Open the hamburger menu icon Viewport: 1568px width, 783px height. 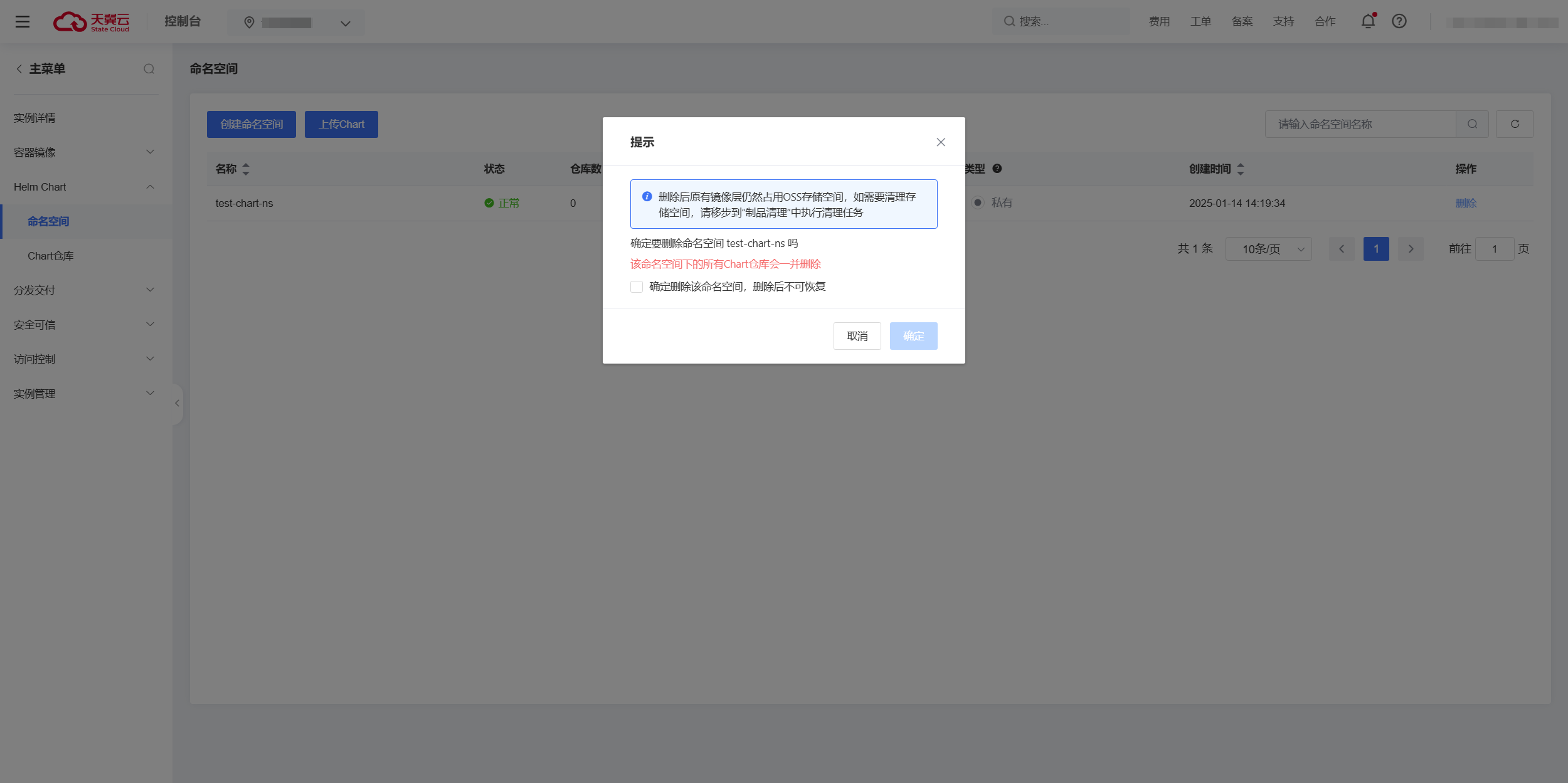click(23, 21)
